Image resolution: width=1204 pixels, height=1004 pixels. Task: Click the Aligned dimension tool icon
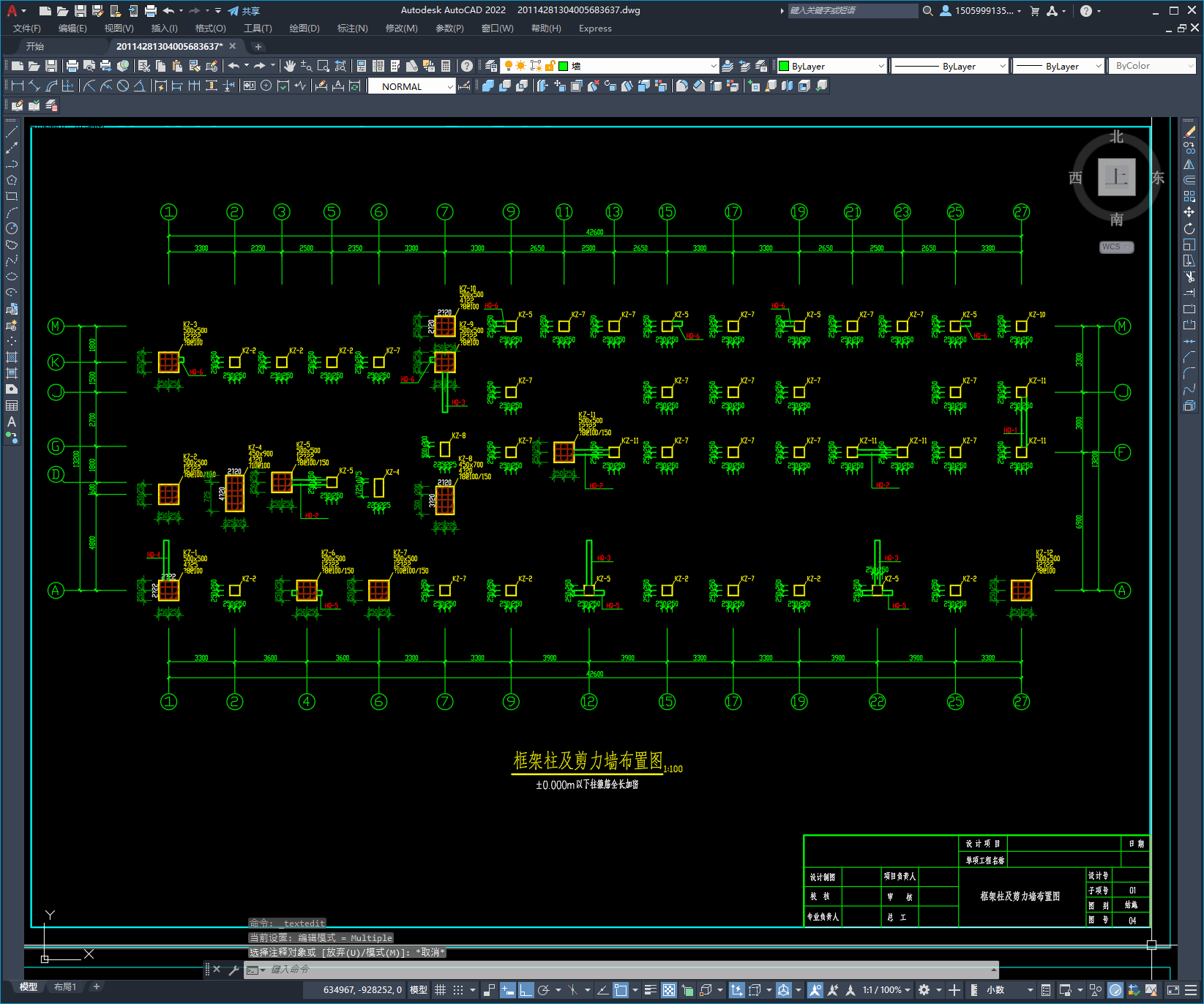pyautogui.click(x=34, y=86)
